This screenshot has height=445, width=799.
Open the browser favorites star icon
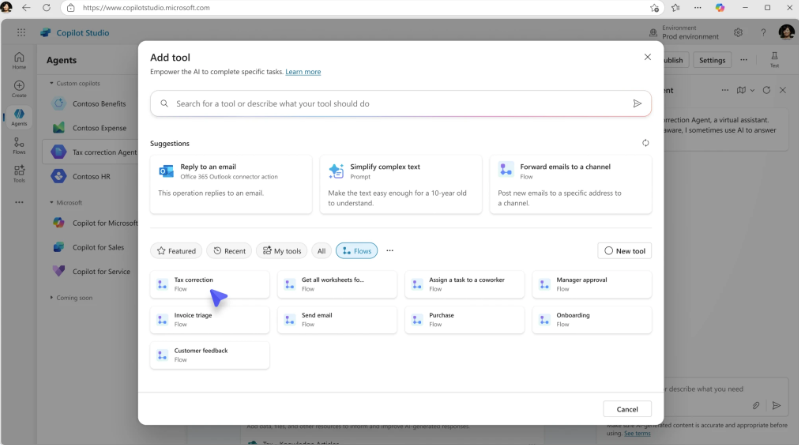click(676, 8)
